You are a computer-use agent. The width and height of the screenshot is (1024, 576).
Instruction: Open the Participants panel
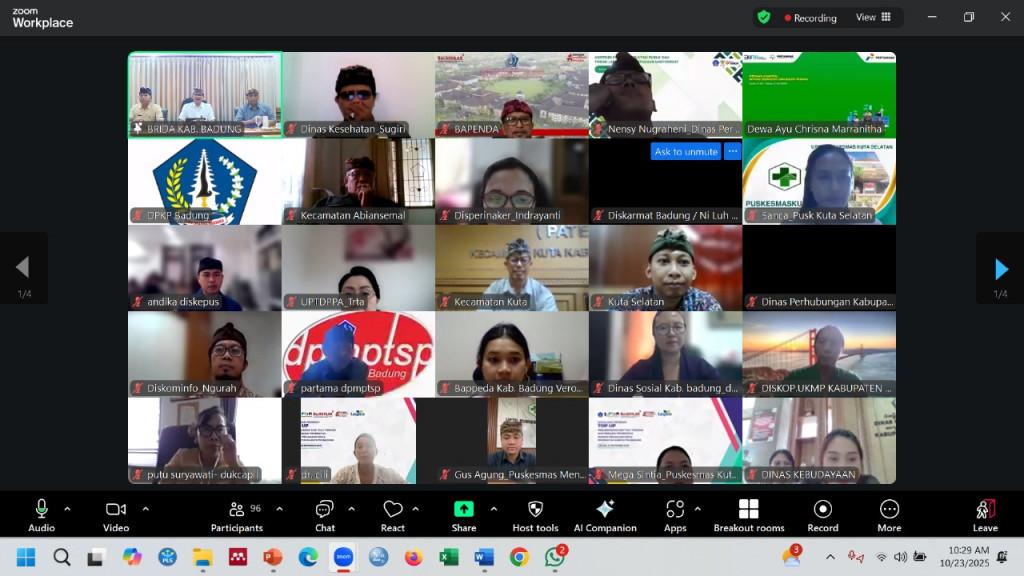237,515
